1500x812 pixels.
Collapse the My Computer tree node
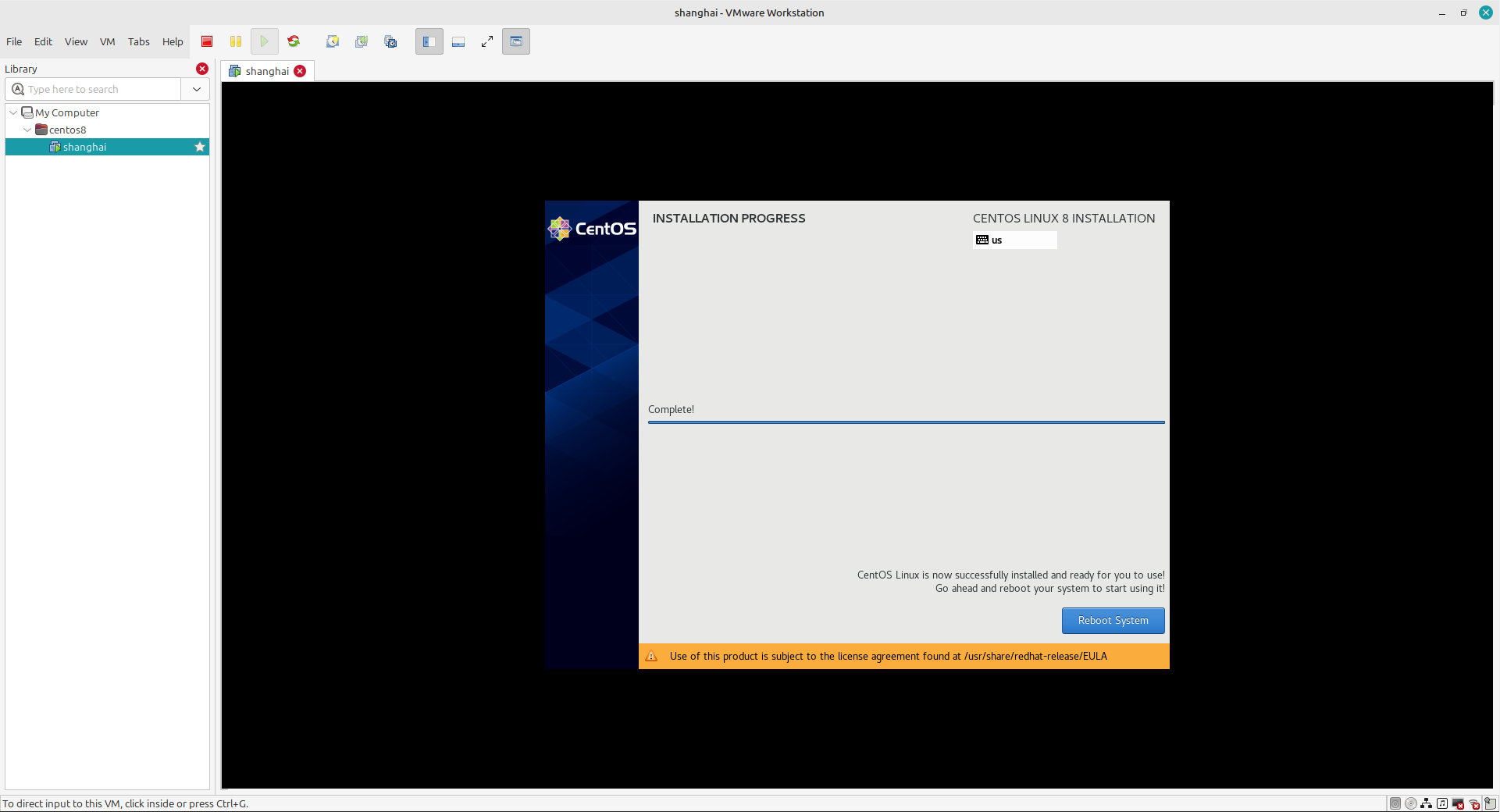click(x=13, y=112)
